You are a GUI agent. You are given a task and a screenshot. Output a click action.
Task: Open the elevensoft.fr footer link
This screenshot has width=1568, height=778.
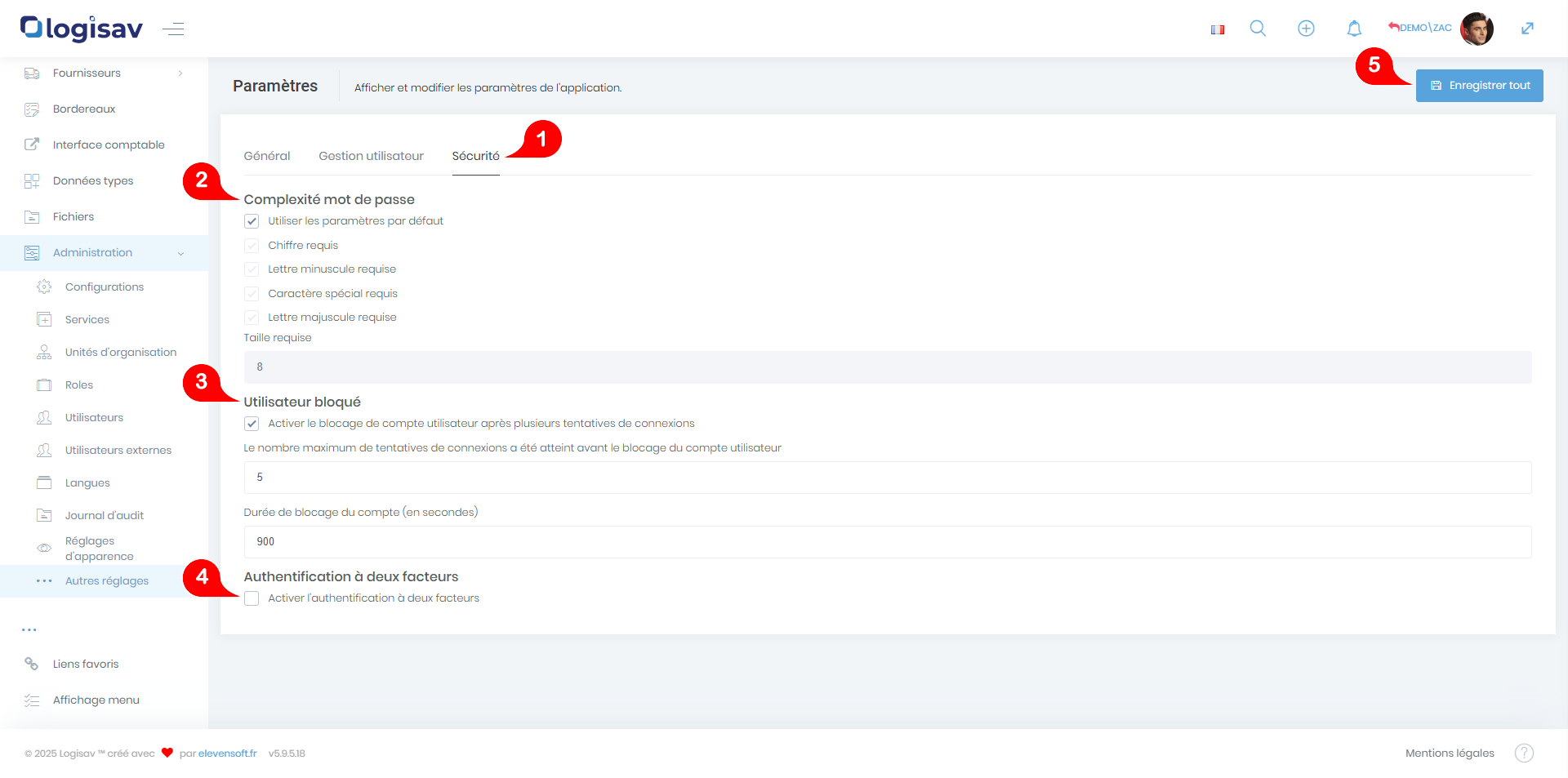coord(227,753)
